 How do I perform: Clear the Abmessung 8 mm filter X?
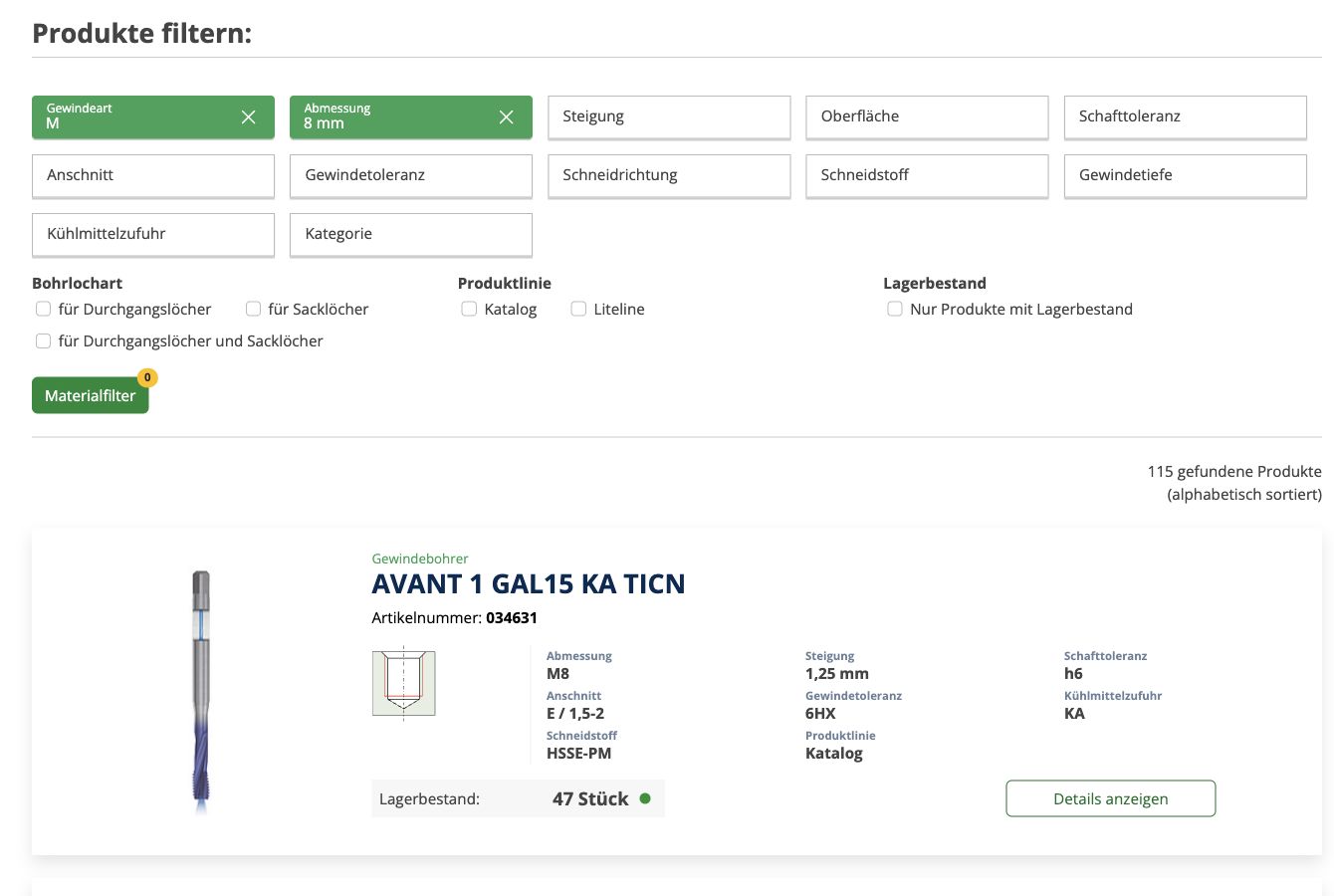(507, 117)
